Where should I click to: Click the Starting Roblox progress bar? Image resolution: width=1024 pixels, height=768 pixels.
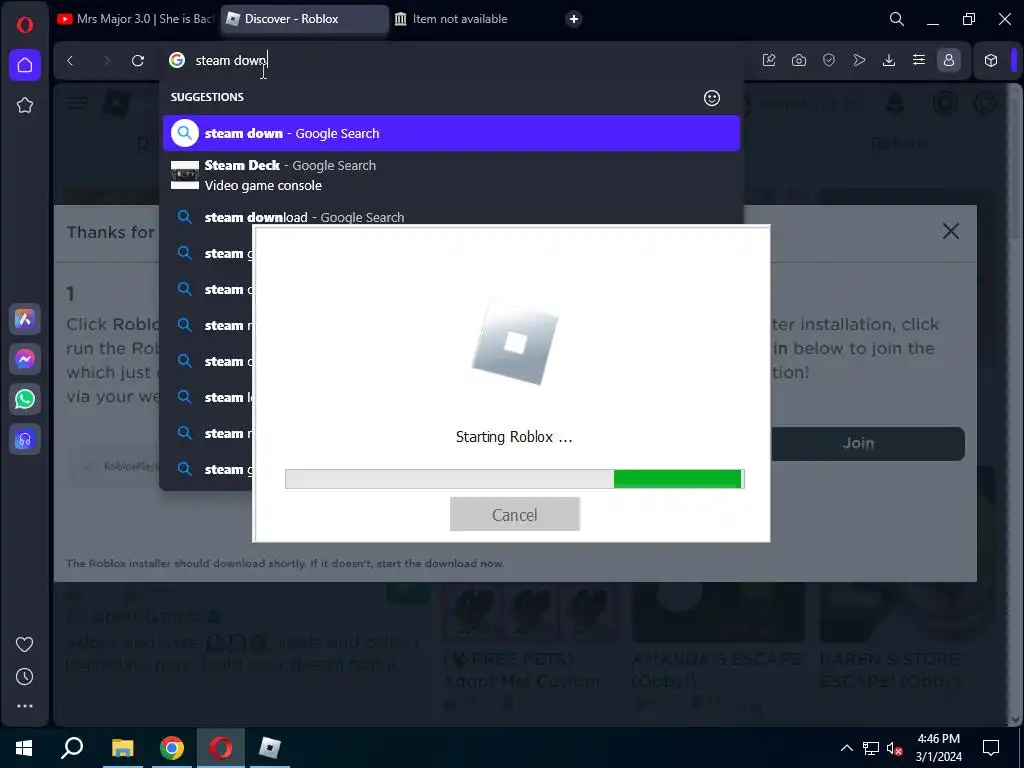515,479
